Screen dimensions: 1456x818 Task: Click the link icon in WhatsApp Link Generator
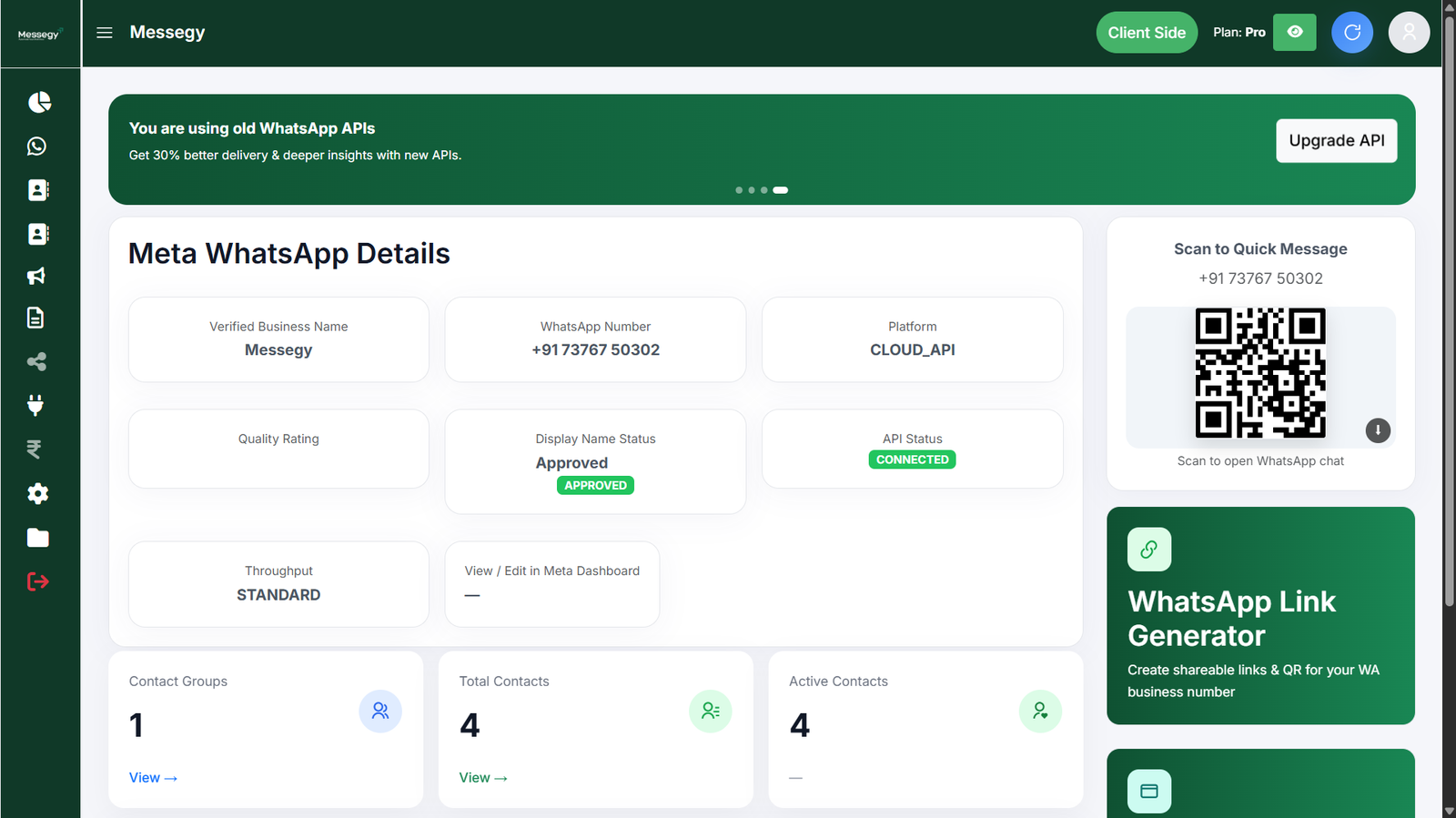coord(1149,550)
